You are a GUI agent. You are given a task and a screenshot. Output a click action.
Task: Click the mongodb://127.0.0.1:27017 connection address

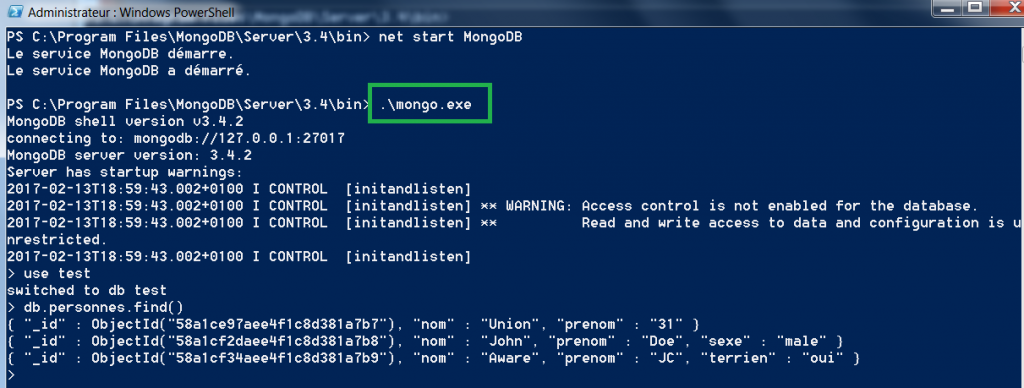click(x=239, y=138)
